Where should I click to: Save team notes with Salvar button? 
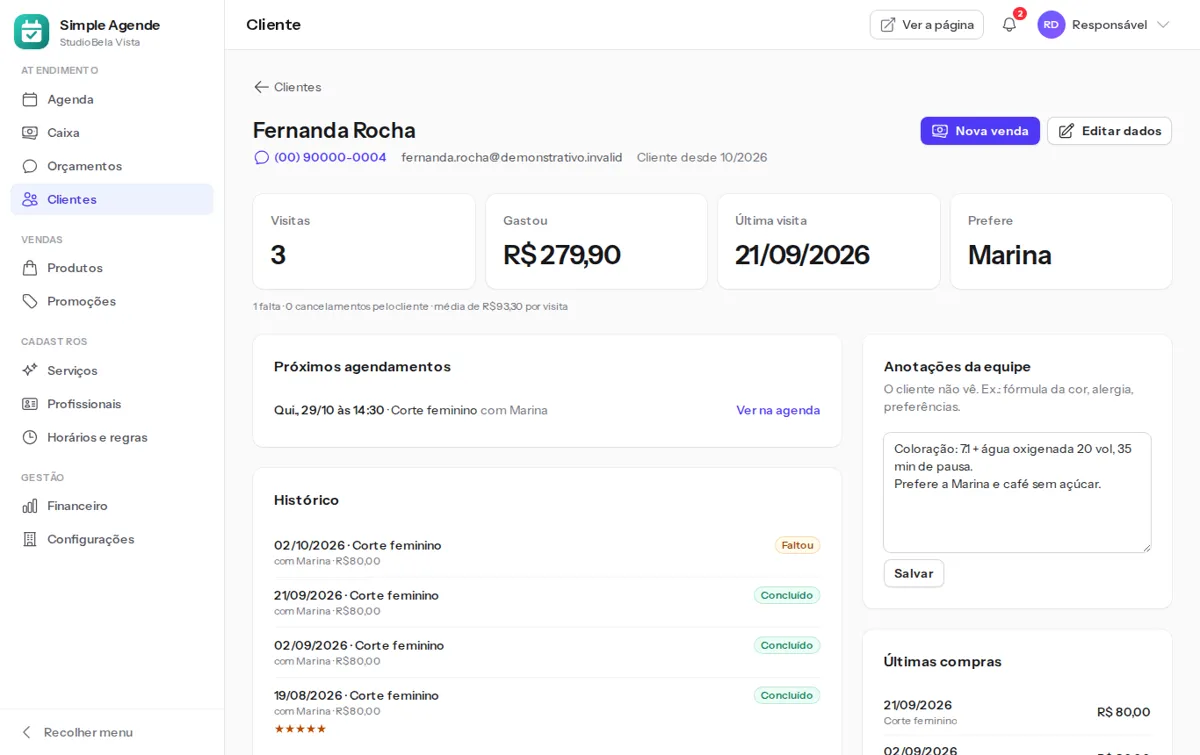[914, 573]
